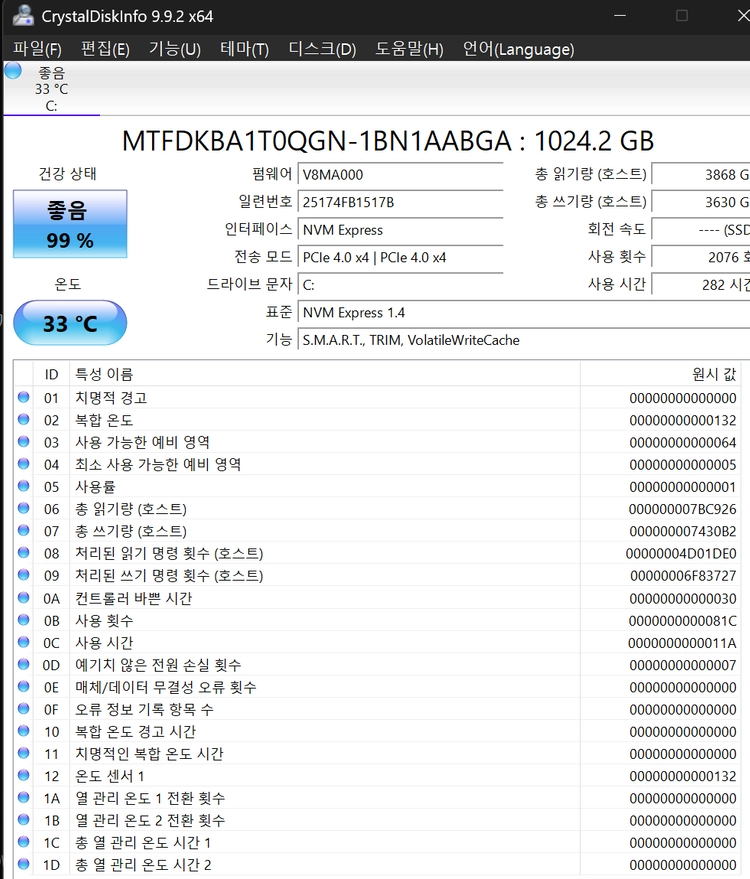The image size is (750, 879).
Task: Click the 33 °C temperature button
Action: [x=70, y=323]
